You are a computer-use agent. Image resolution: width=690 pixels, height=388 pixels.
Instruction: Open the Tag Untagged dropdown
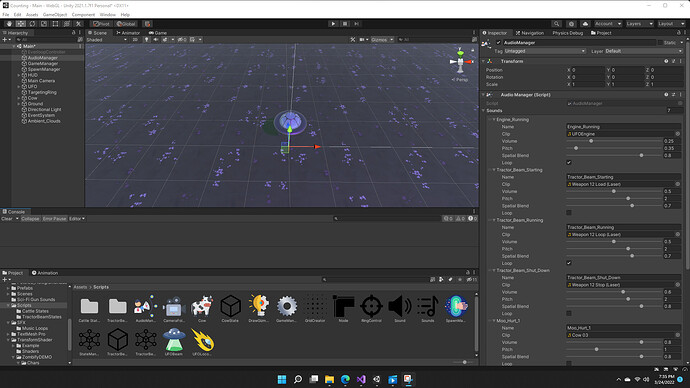pos(545,51)
